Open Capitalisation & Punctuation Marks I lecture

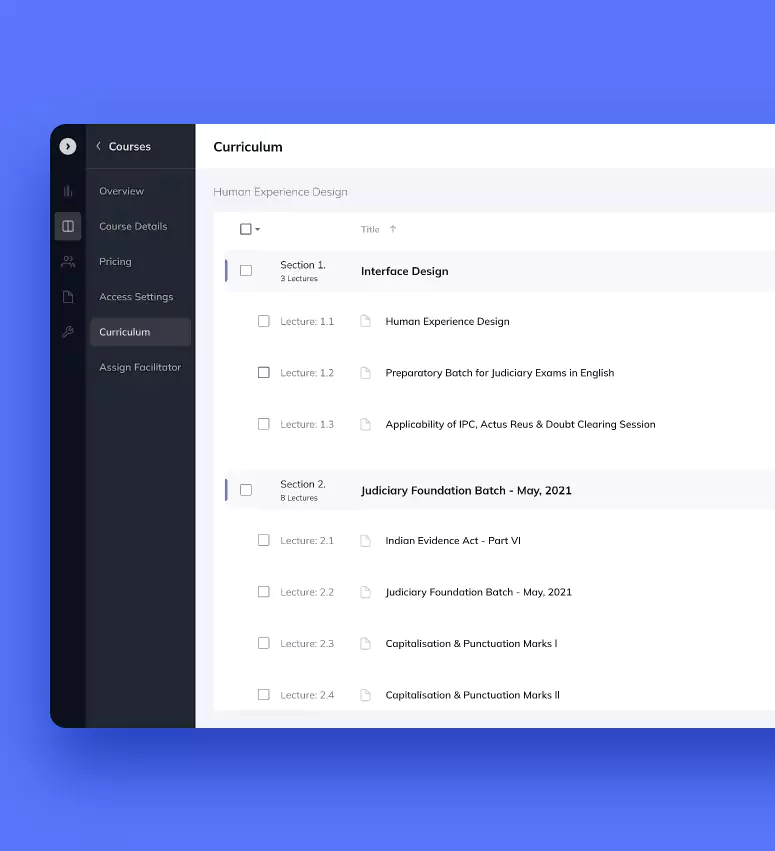click(472, 644)
